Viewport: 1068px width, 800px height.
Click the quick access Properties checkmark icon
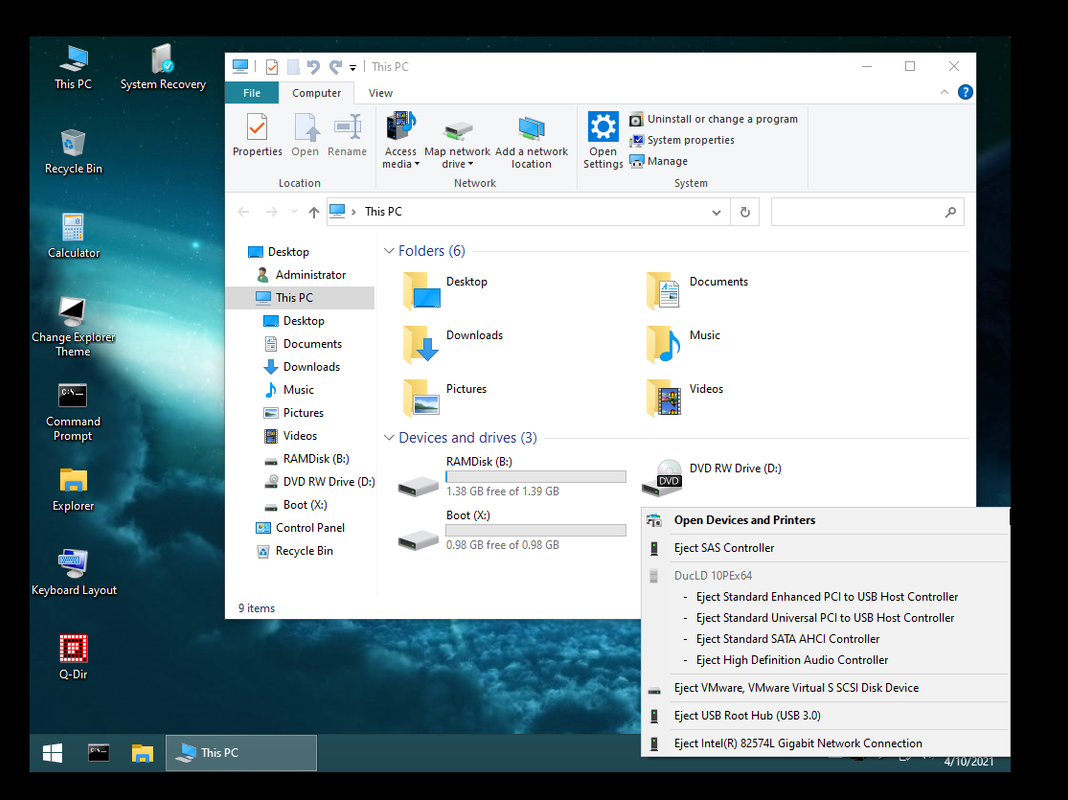pyautogui.click(x=272, y=67)
